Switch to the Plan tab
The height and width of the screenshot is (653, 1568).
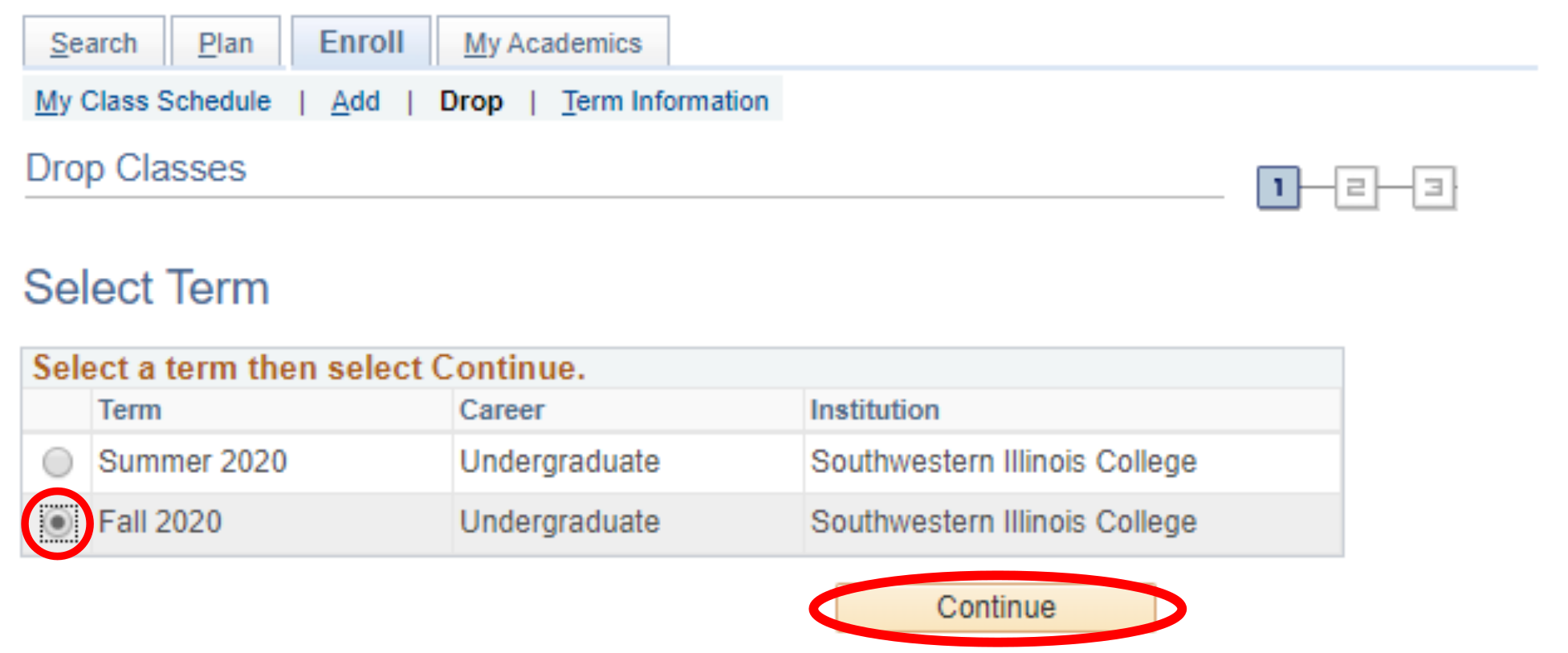point(226,42)
